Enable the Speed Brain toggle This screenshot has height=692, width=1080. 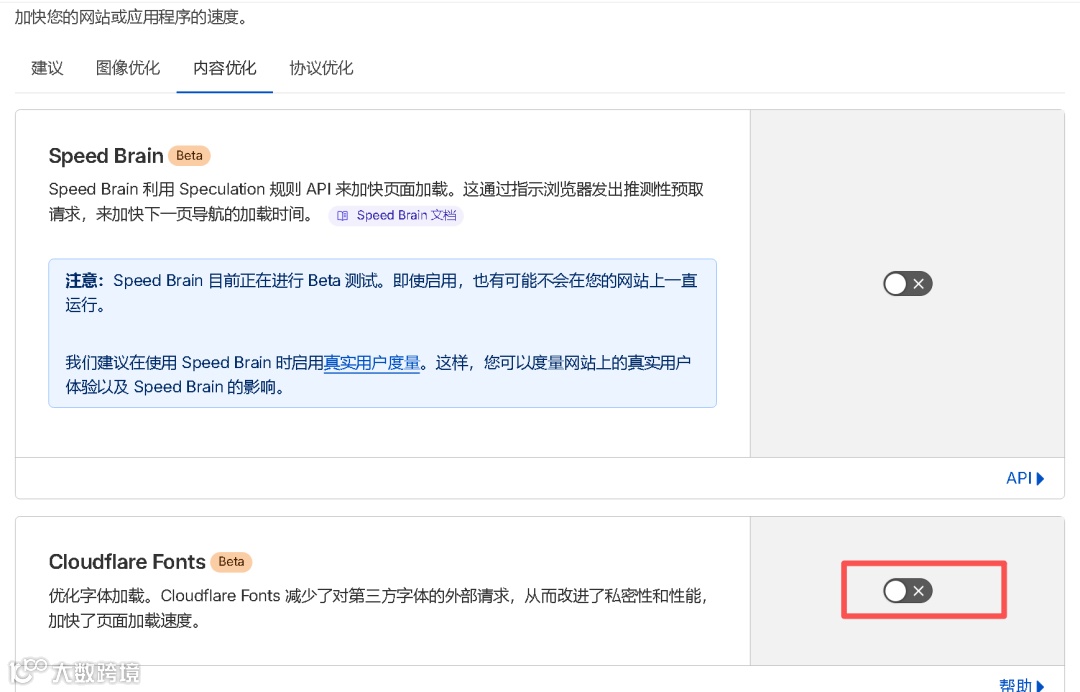click(x=908, y=284)
